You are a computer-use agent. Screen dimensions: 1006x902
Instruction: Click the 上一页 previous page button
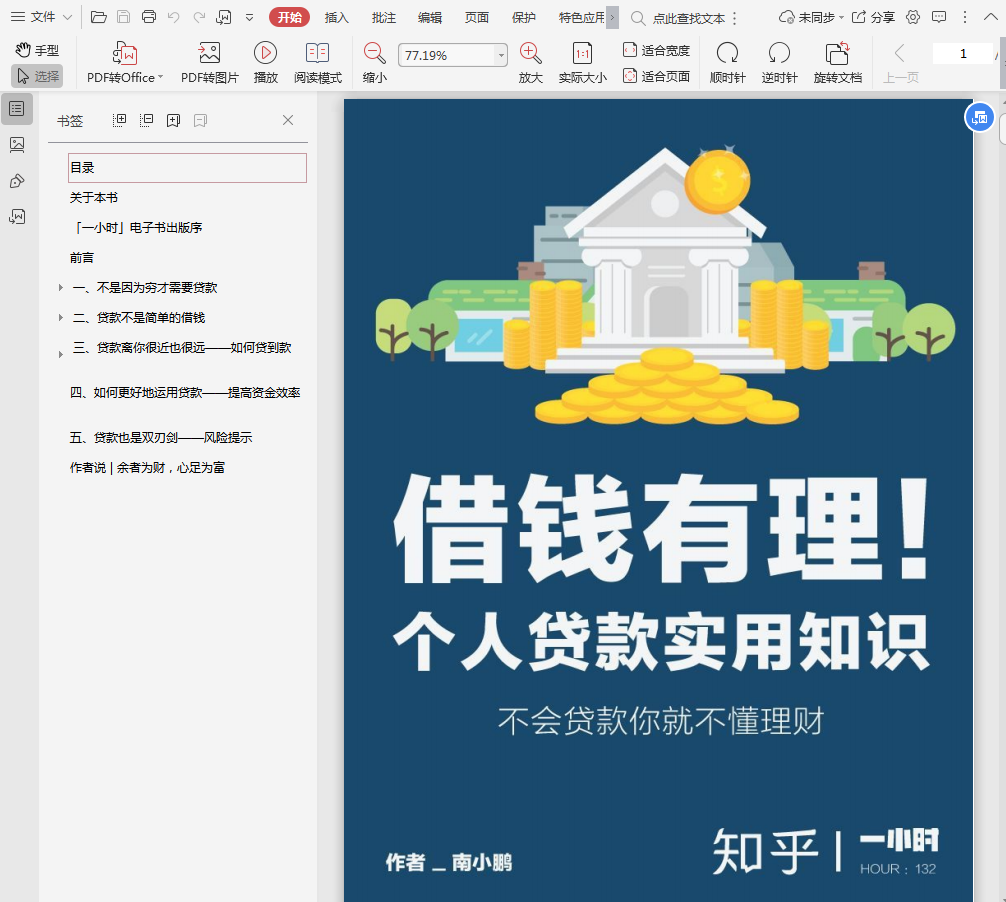click(901, 62)
